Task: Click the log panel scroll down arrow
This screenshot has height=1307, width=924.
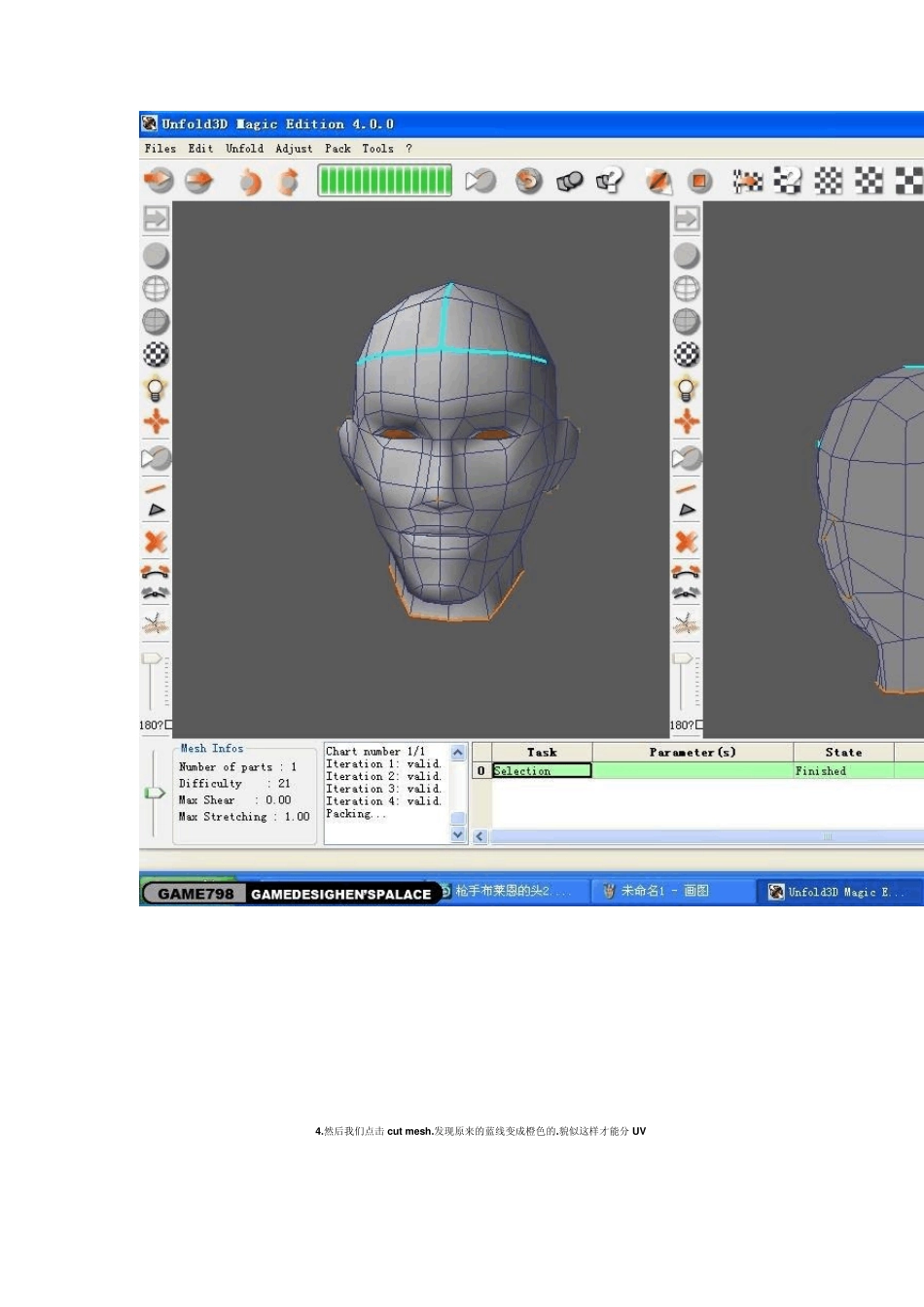Action: [458, 834]
